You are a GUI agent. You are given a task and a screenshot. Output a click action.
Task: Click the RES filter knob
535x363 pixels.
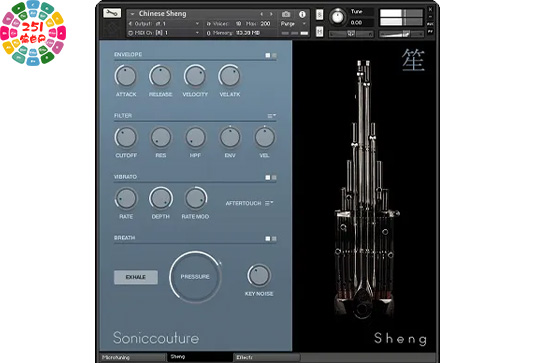[x=161, y=137]
